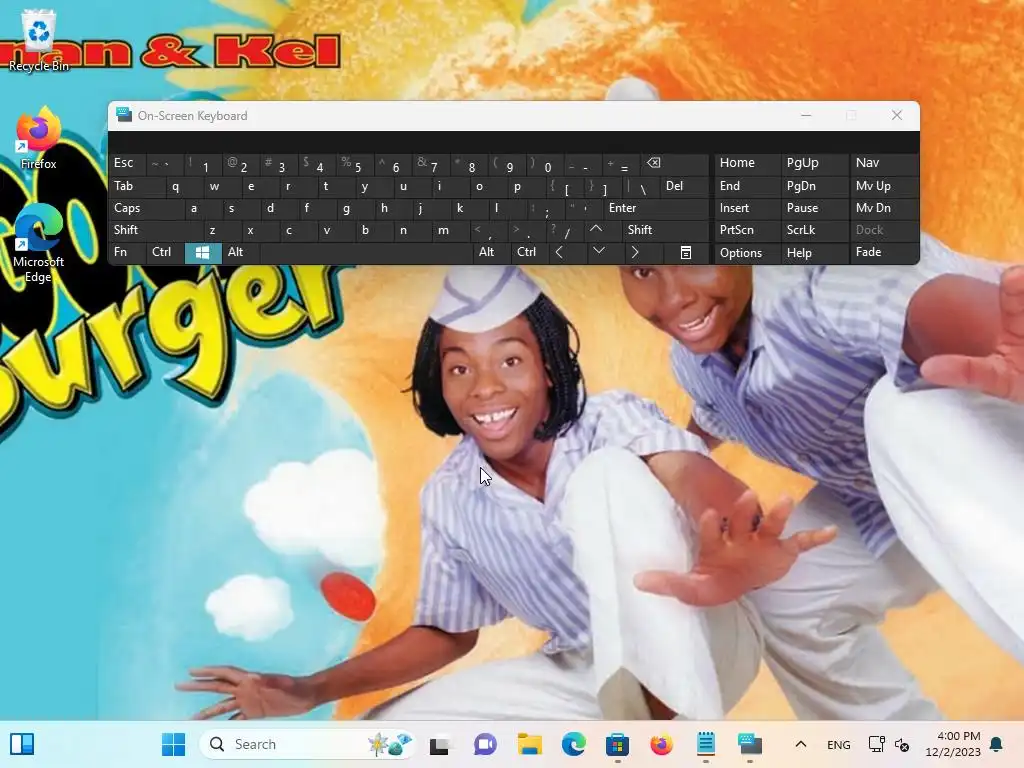This screenshot has width=1024, height=768.
Task: Select On-Screen Keyboard taskbar icon
Action: coord(750,744)
